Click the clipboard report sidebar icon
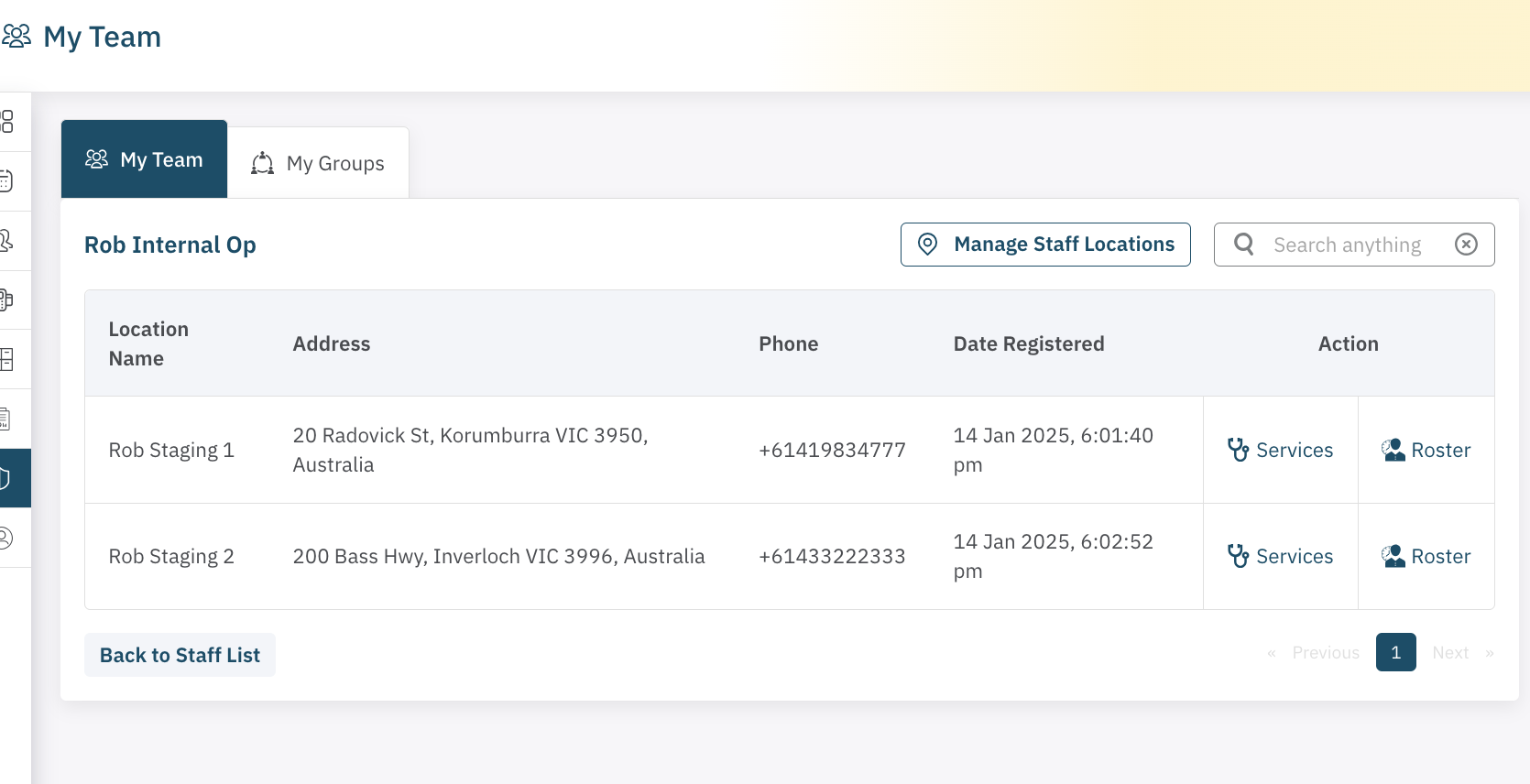Image resolution: width=1530 pixels, height=784 pixels. click(x=5, y=419)
